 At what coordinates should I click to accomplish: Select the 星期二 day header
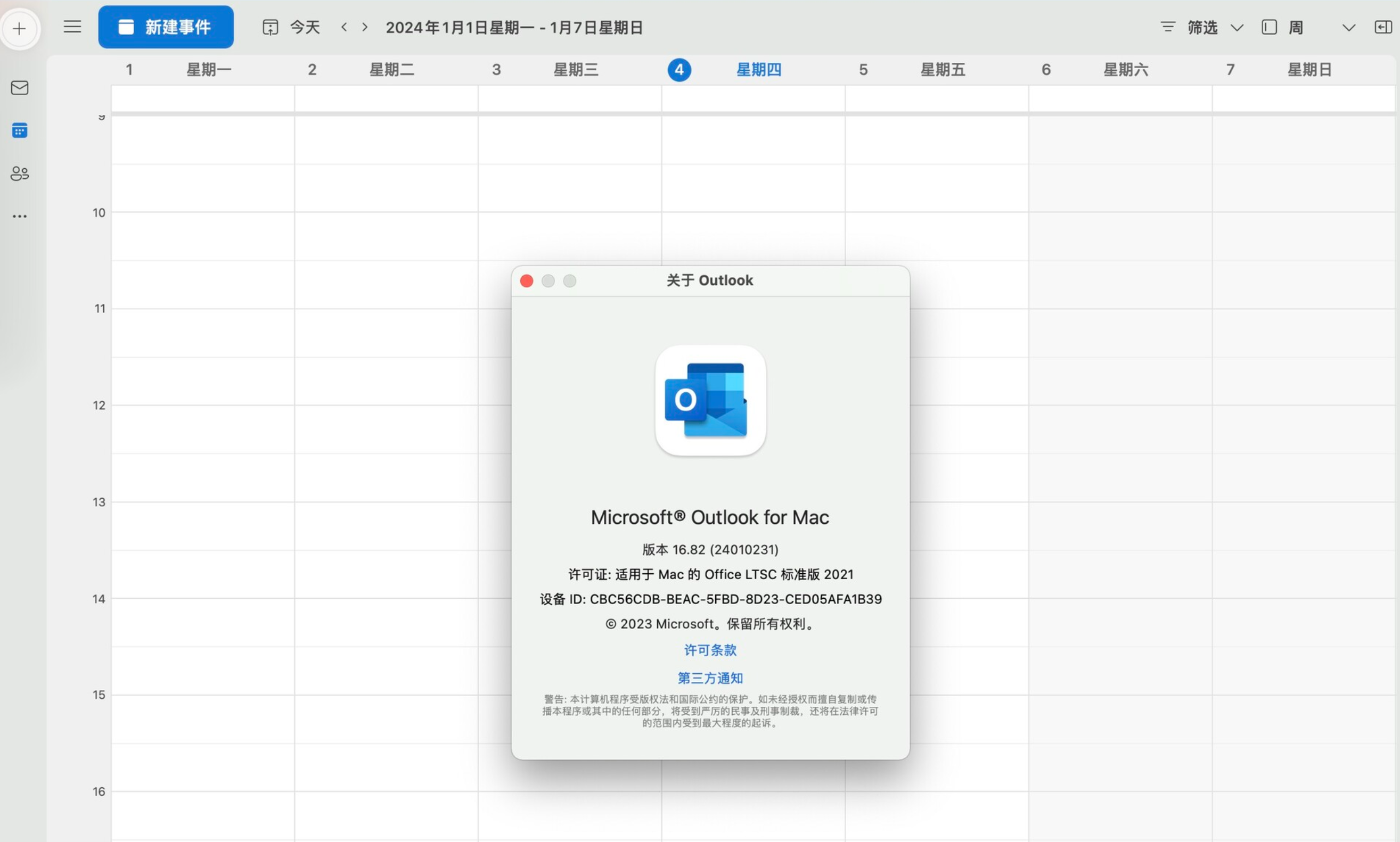[392, 70]
